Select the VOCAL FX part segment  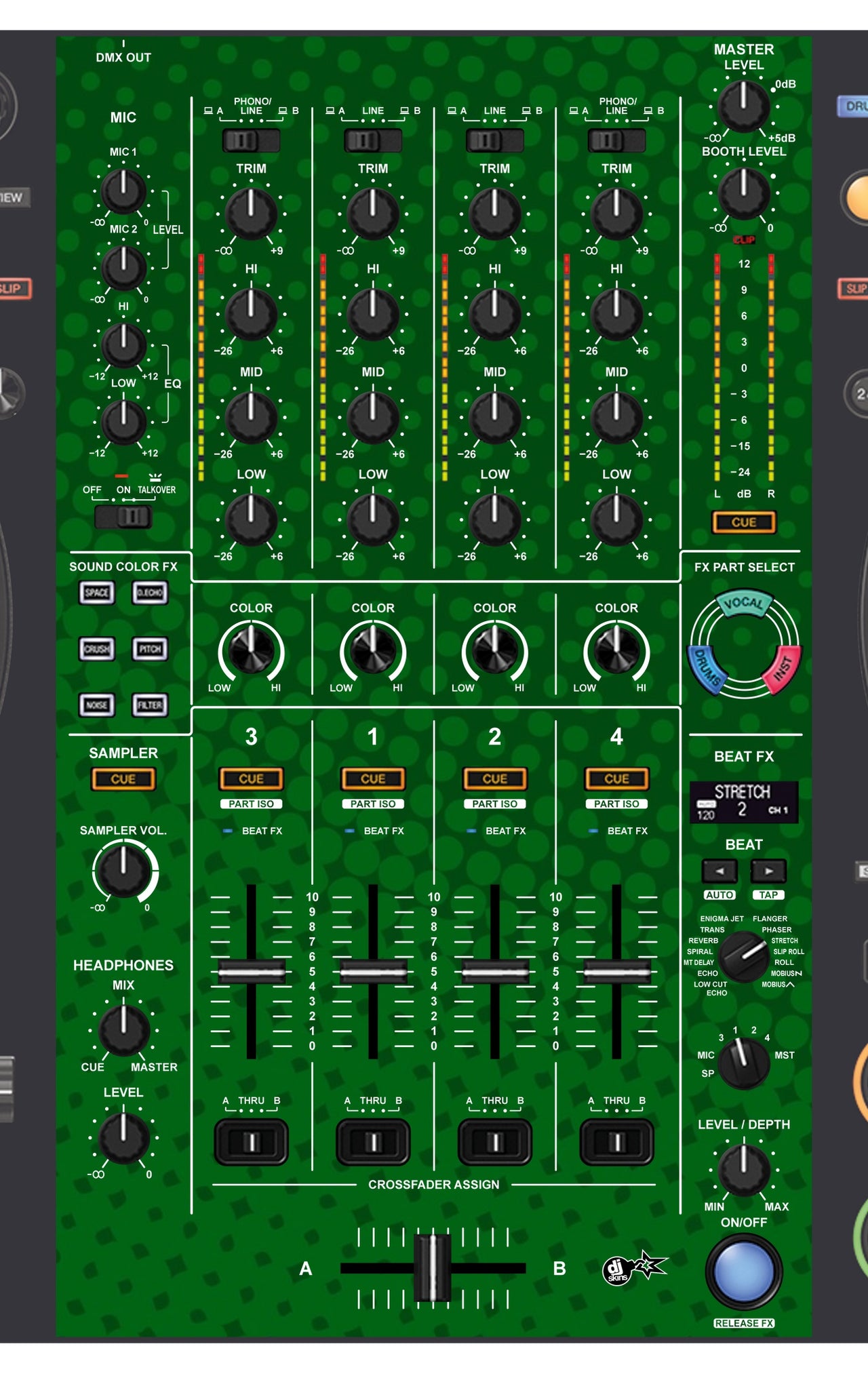[x=744, y=604]
